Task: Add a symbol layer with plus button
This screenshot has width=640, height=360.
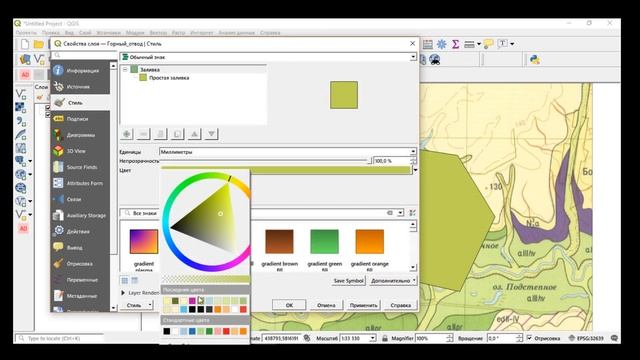Action: pyautogui.click(x=127, y=134)
